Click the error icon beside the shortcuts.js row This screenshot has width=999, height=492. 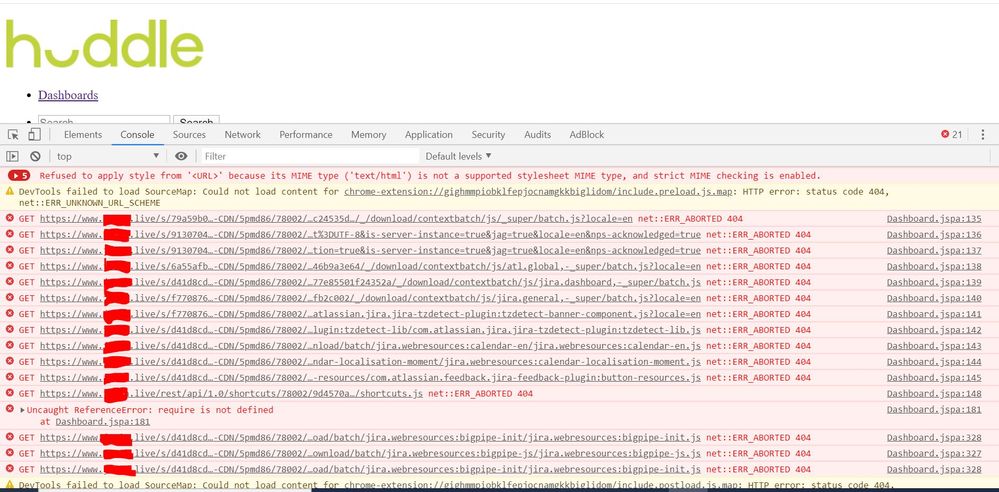pyautogui.click(x=10, y=393)
